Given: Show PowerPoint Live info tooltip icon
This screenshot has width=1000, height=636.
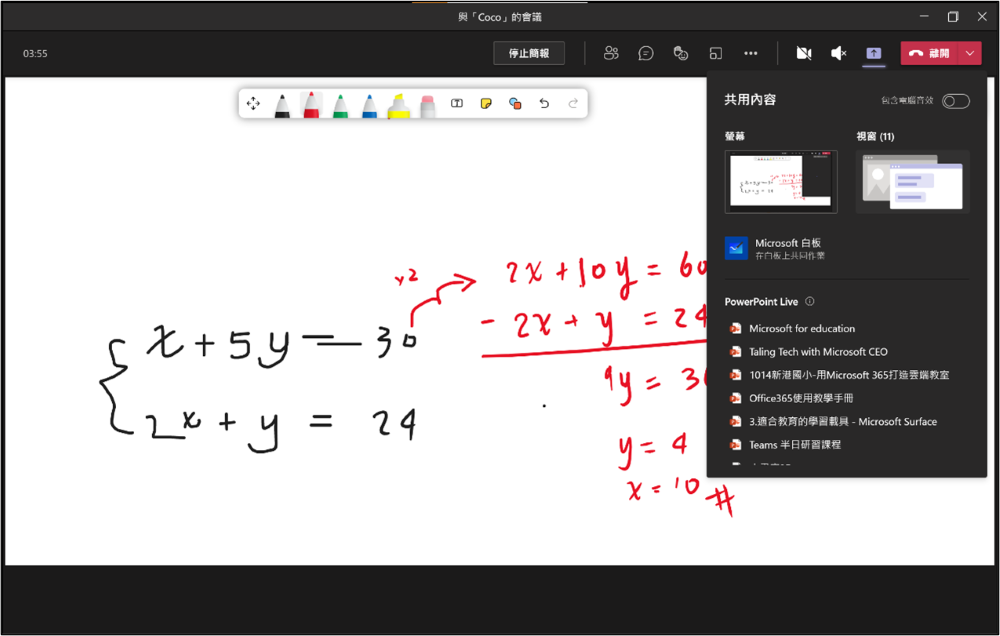Looking at the screenshot, I should 810,301.
